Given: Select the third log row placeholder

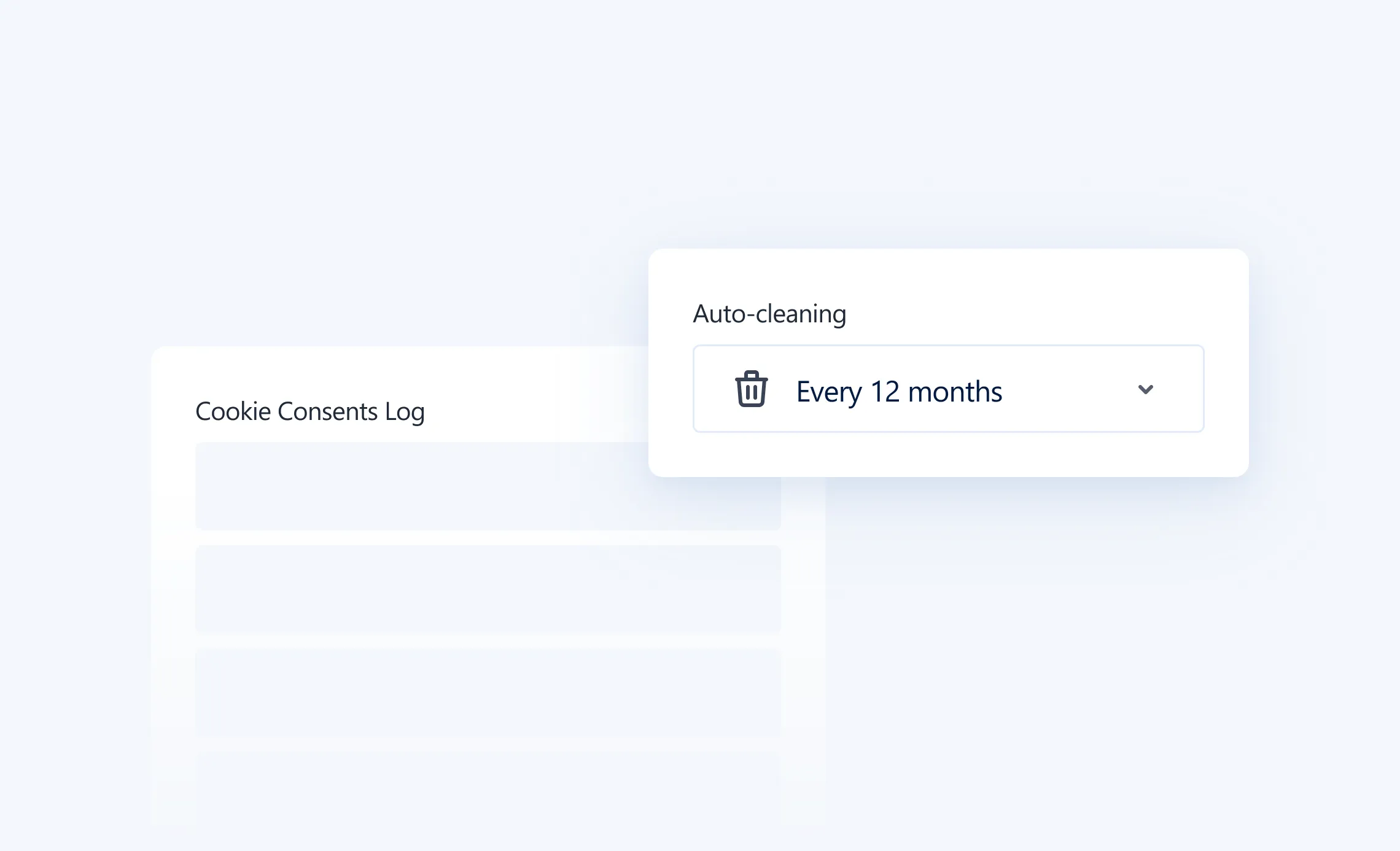Looking at the screenshot, I should coord(488,692).
